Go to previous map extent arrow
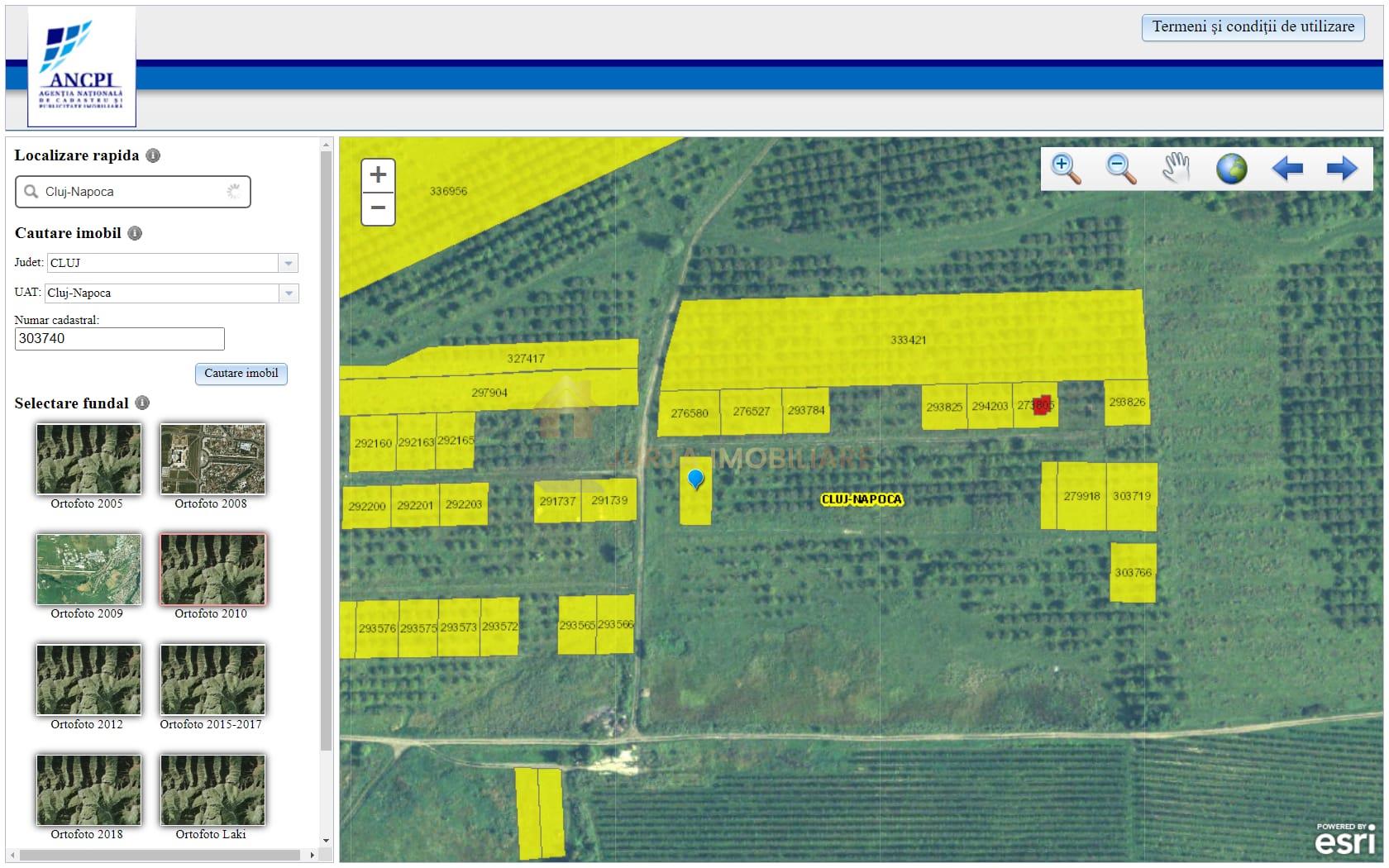The width and height of the screenshot is (1389, 868). (x=1286, y=169)
